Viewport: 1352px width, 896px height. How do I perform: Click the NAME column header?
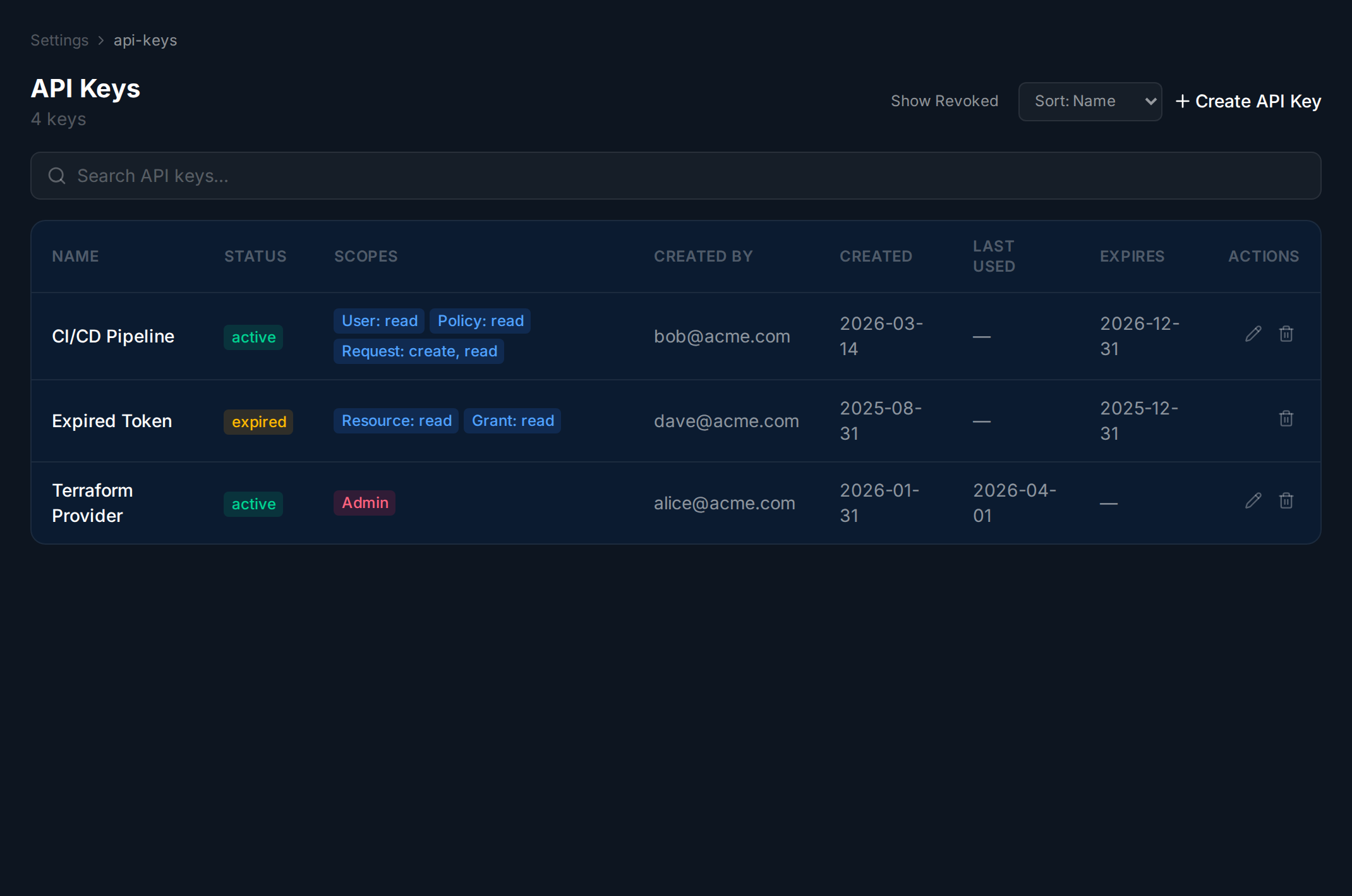click(75, 256)
